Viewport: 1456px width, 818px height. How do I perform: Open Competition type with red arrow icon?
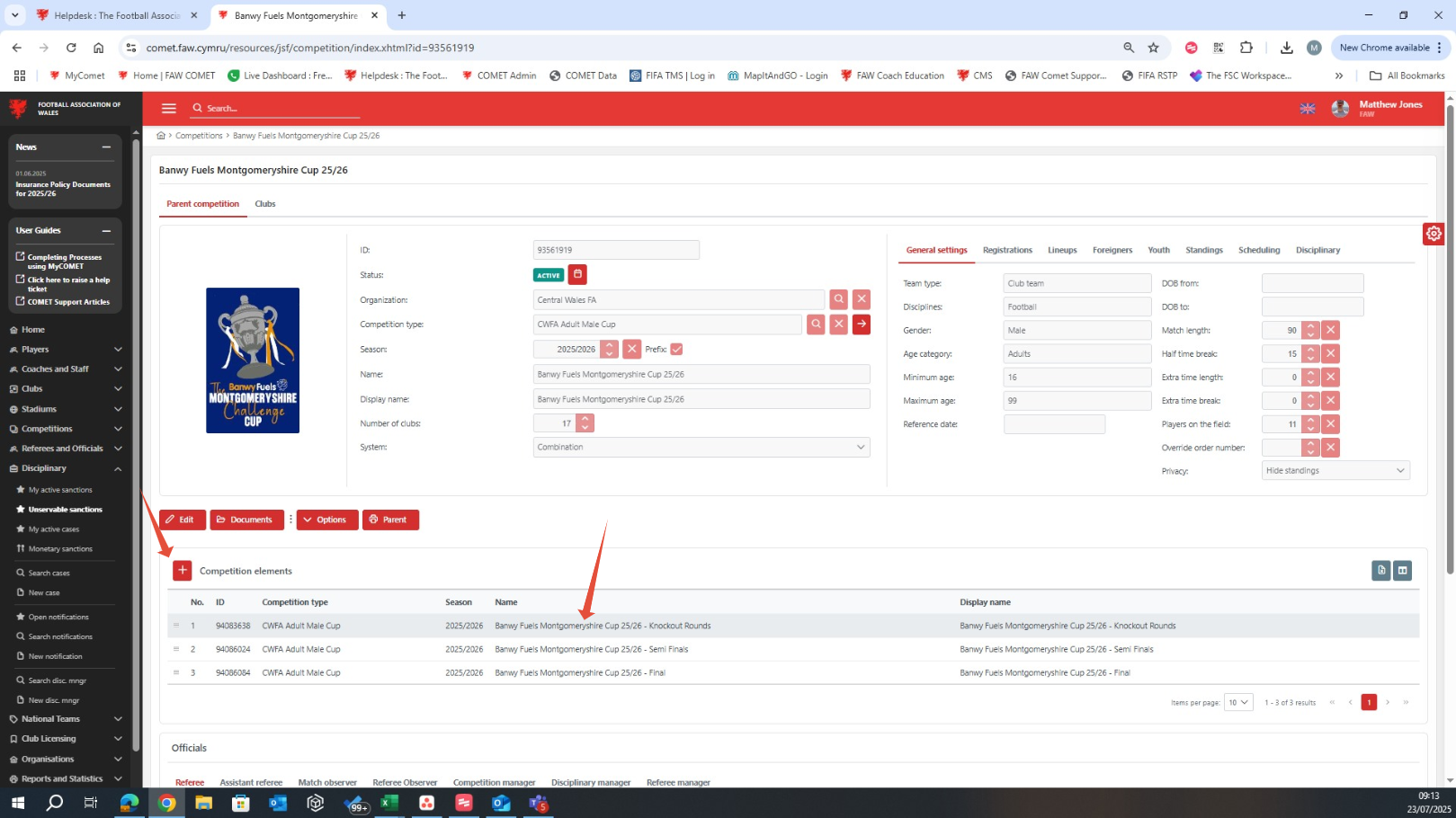[x=862, y=325]
